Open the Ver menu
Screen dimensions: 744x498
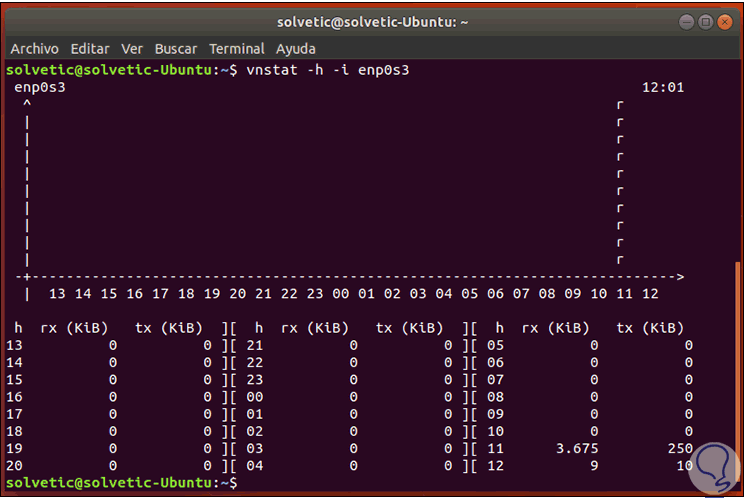132,49
